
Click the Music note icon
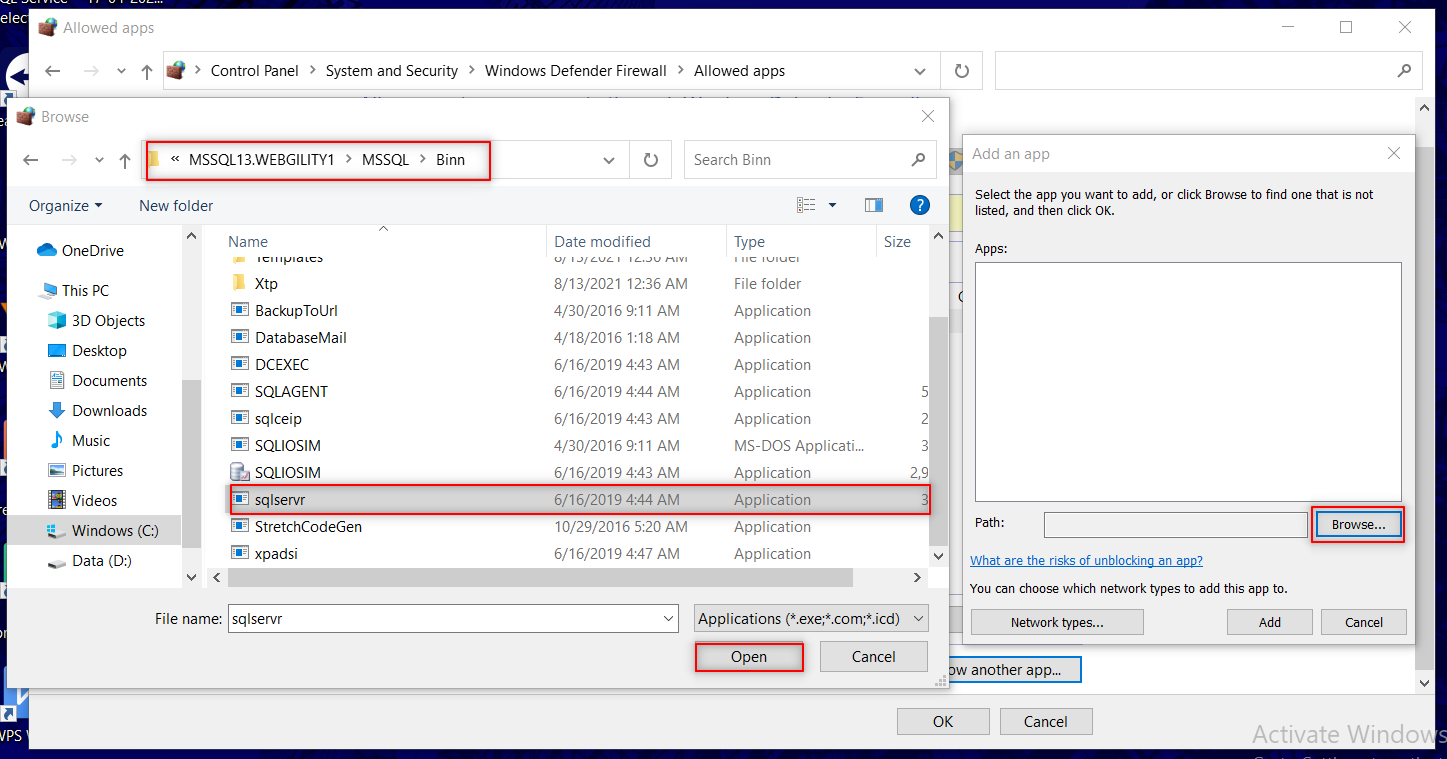click(57, 441)
